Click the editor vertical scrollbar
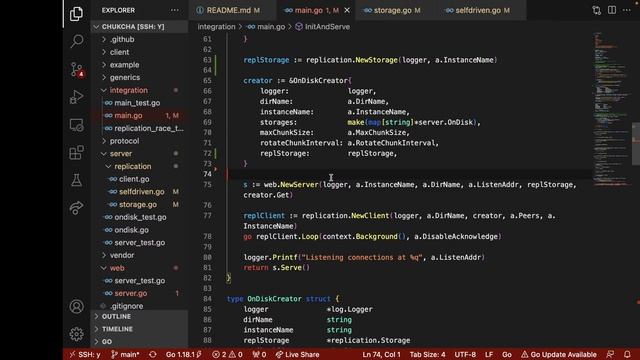The width and height of the screenshot is (640, 360). pos(636,144)
